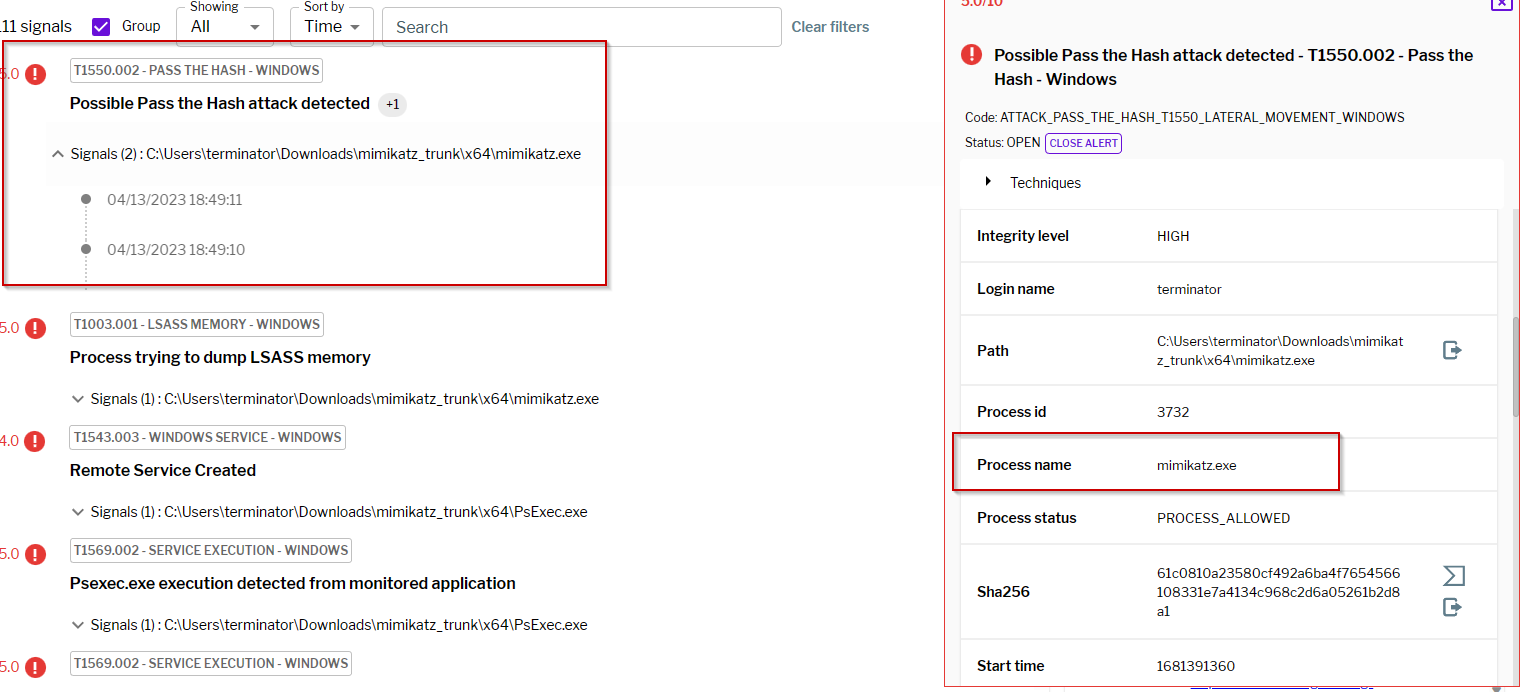Click the Possible Pass the Hash attack detected title
Screen dimensions: 1524x692
pos(220,103)
